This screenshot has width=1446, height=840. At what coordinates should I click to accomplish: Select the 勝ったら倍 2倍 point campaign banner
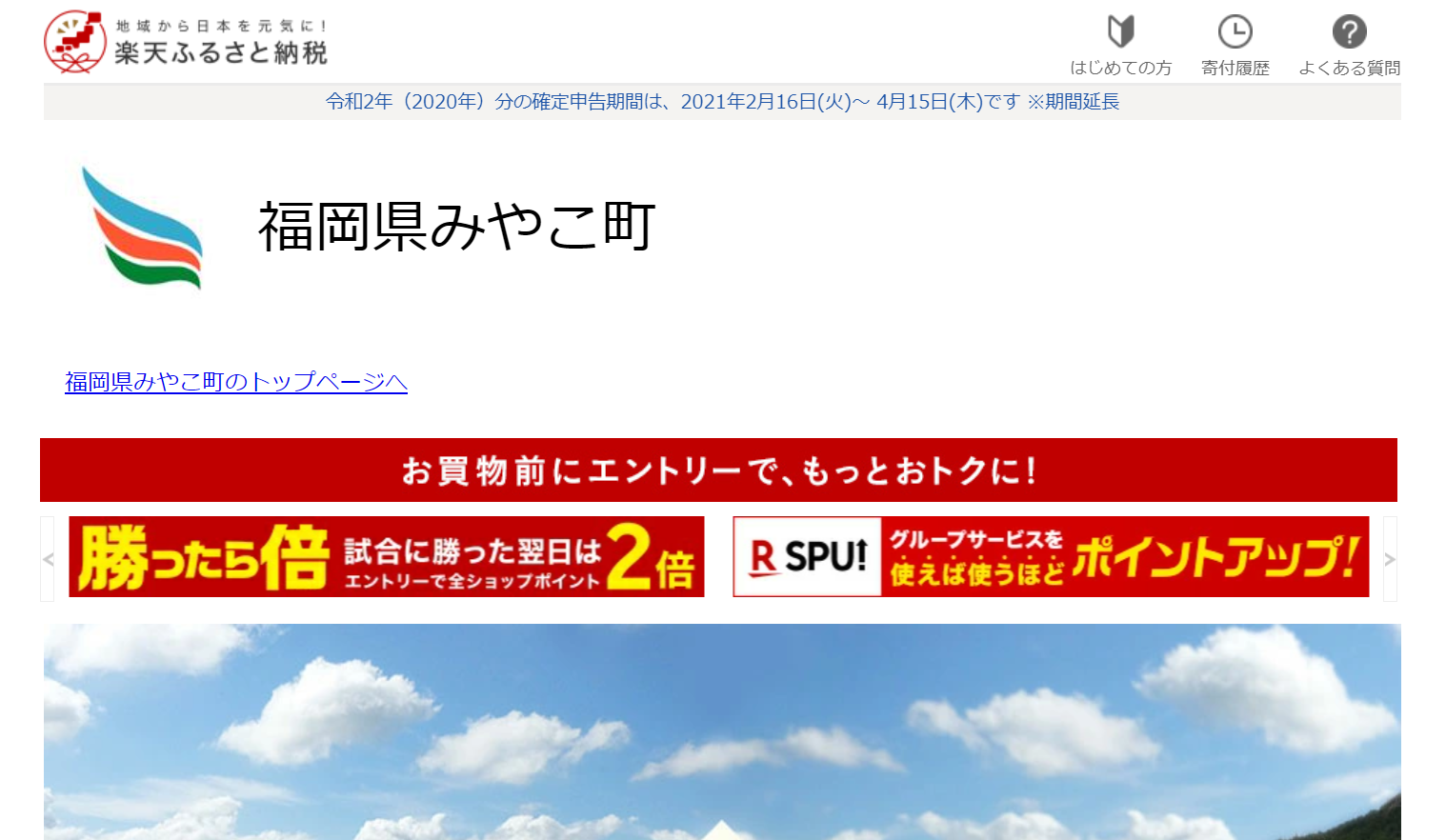point(385,556)
